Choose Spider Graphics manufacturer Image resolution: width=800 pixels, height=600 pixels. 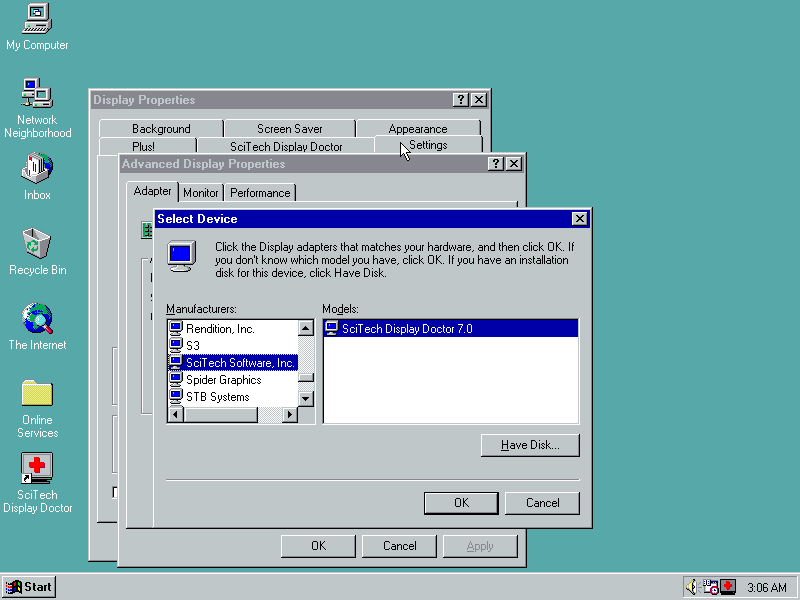(x=223, y=380)
